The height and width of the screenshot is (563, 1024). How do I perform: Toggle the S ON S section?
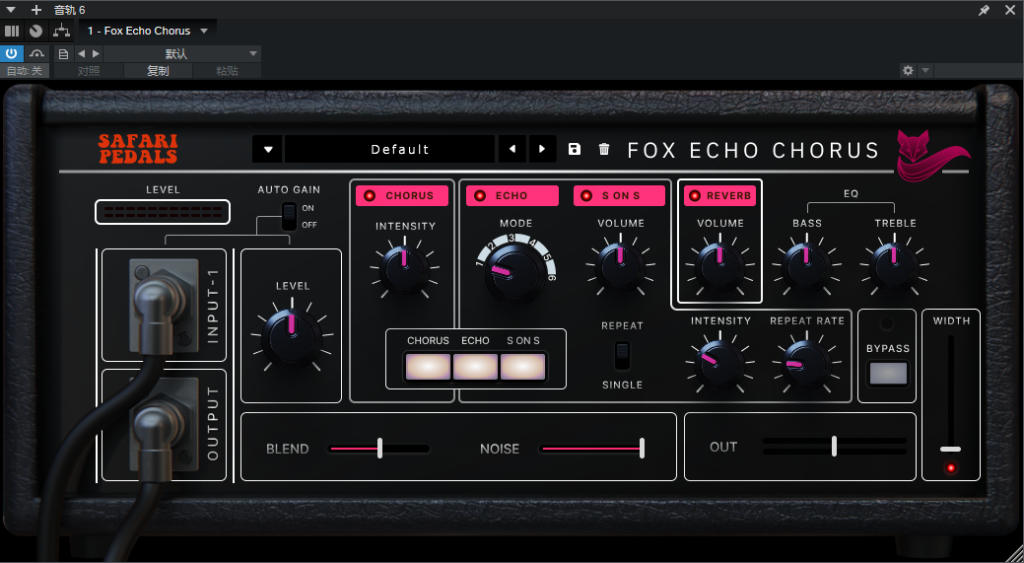619,195
